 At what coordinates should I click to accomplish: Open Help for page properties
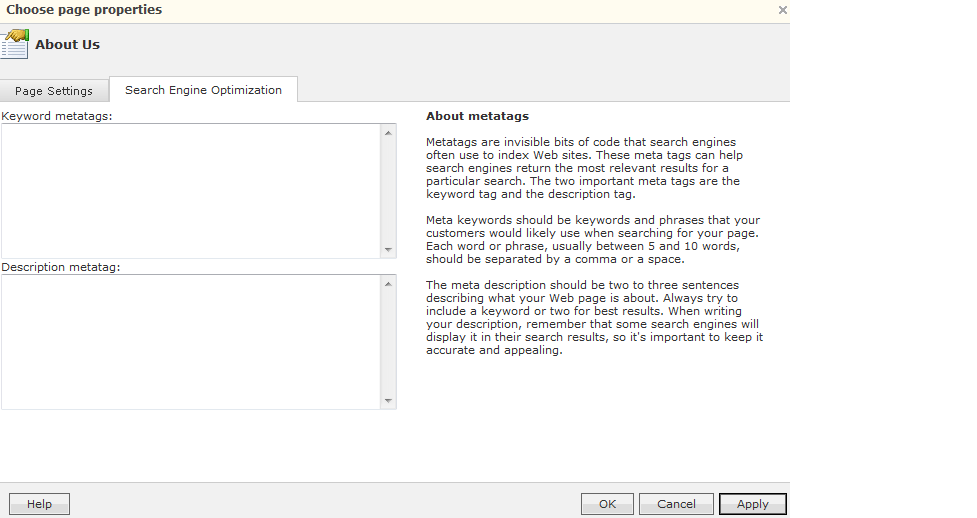[39, 504]
